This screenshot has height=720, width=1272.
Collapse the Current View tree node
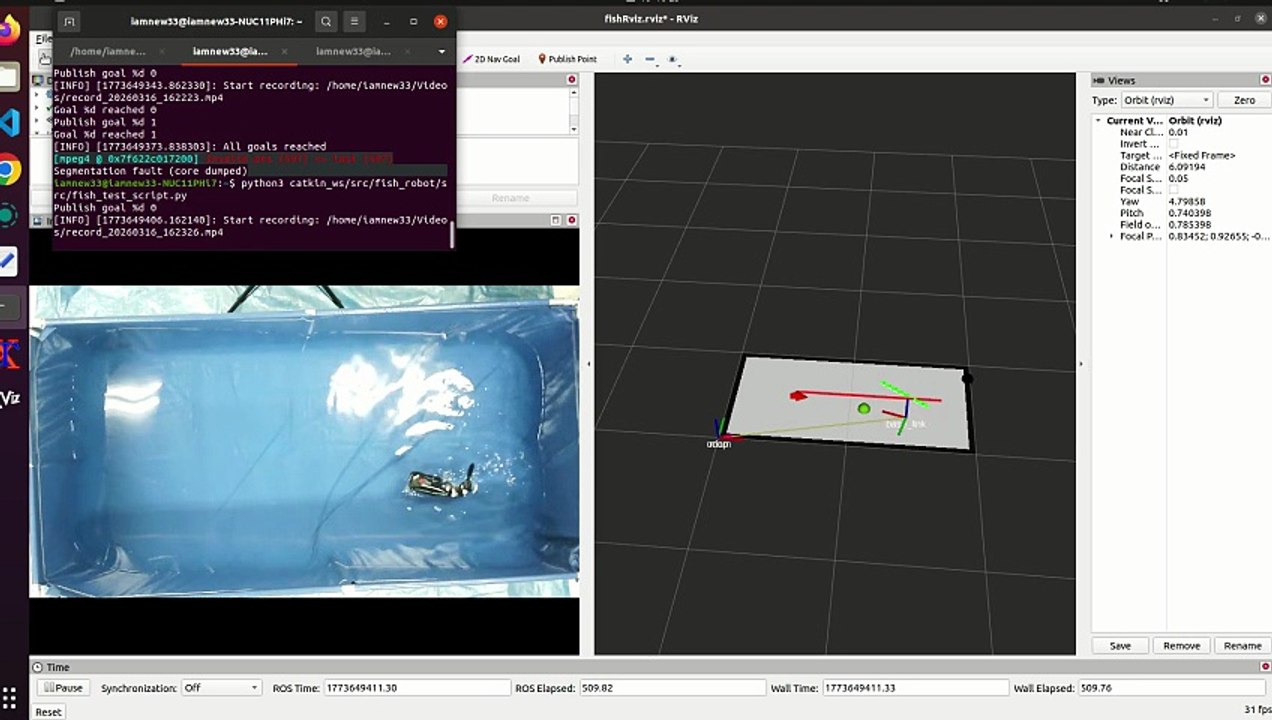click(x=1098, y=121)
